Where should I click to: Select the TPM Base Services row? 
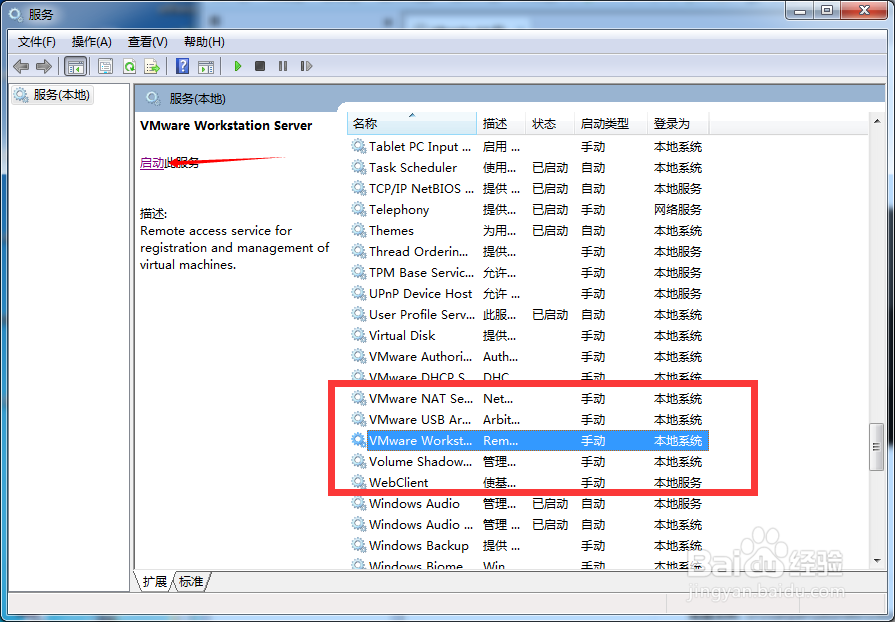529,273
